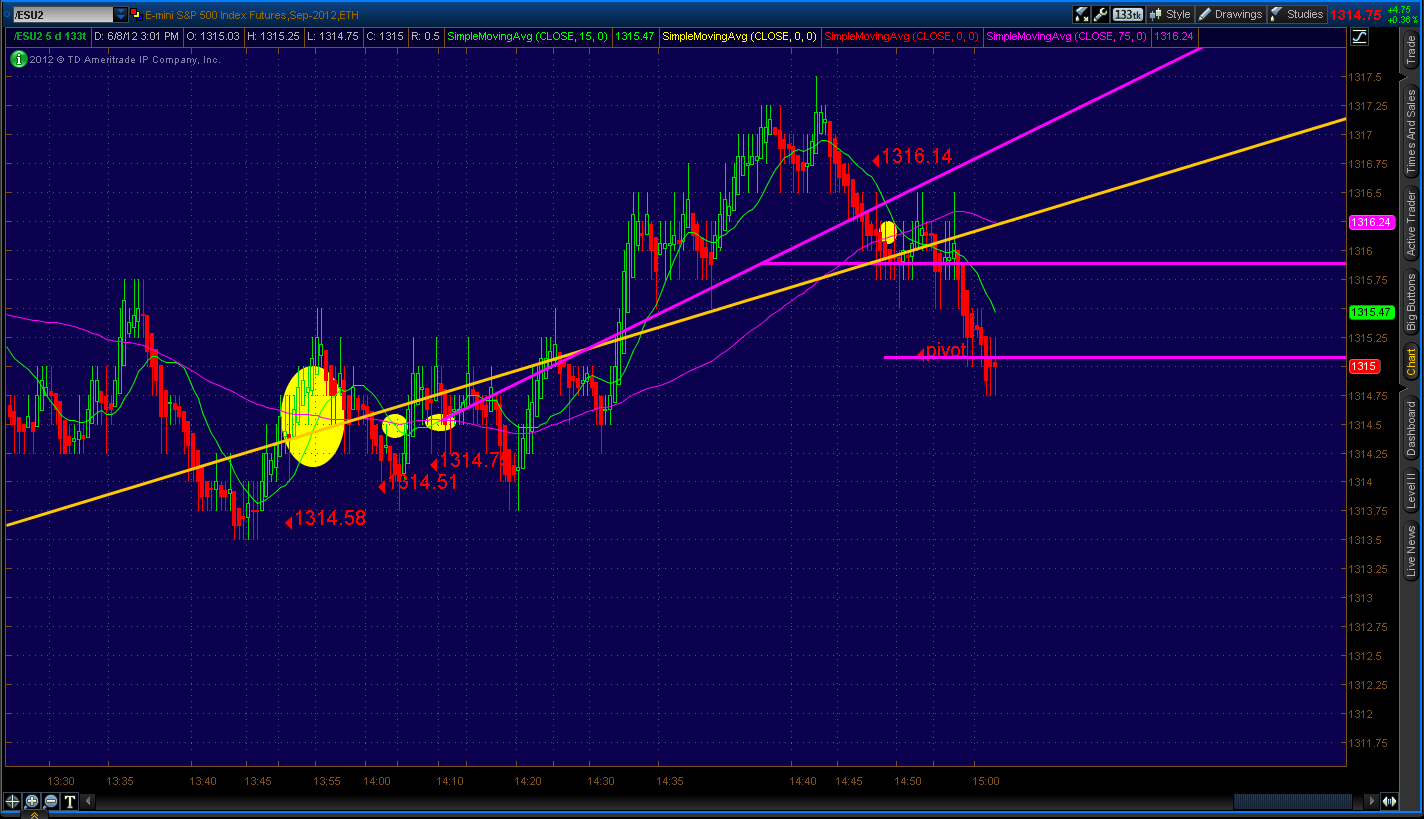The height and width of the screenshot is (819, 1424).
Task: Click the 15:00 time axis label
Action: point(986,781)
